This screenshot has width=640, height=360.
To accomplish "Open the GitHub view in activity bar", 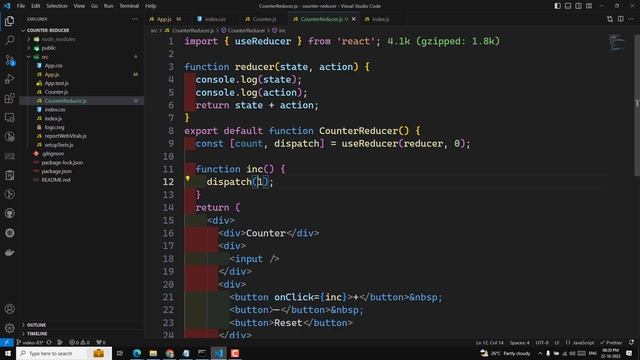I will 9,213.
